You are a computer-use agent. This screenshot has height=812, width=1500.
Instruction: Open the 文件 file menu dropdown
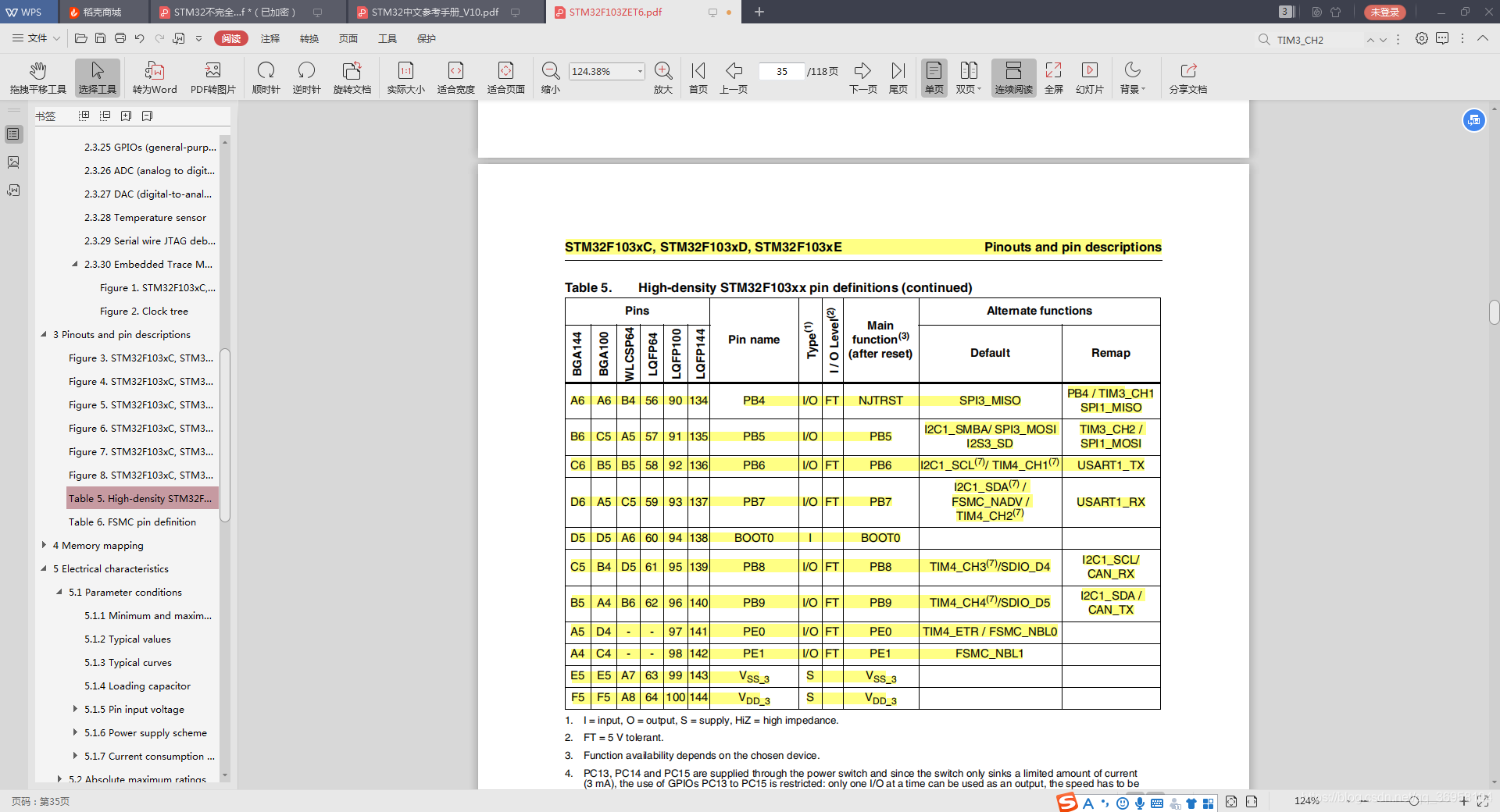tap(36, 38)
